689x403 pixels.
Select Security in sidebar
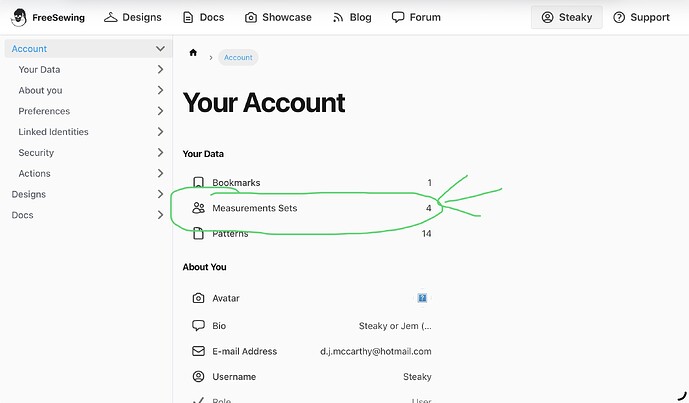coord(36,152)
